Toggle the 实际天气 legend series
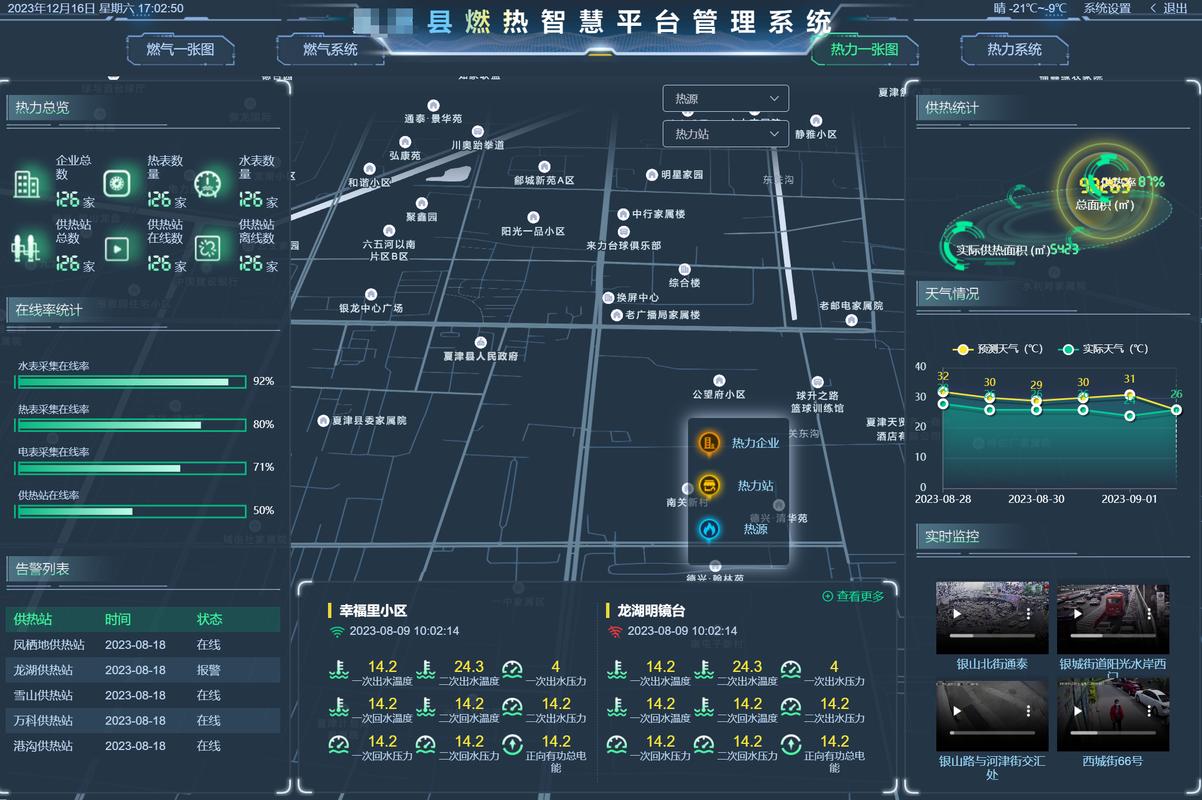This screenshot has width=1202, height=800. (1104, 349)
